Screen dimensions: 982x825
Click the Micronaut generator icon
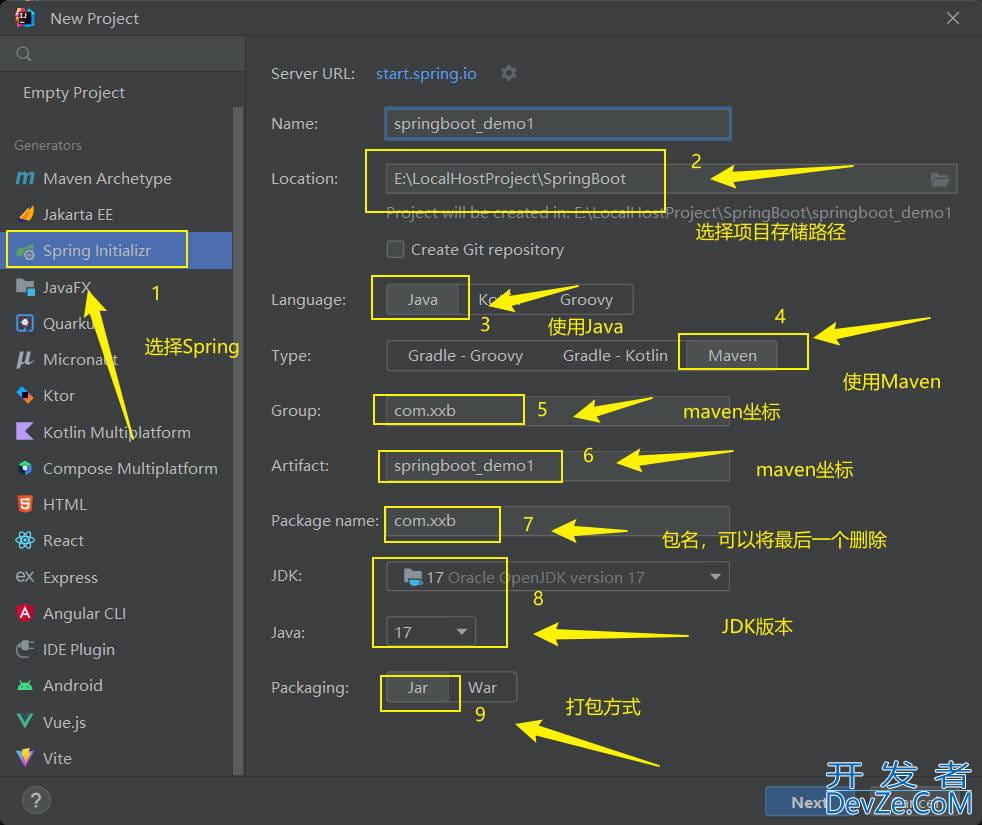(x=24, y=360)
